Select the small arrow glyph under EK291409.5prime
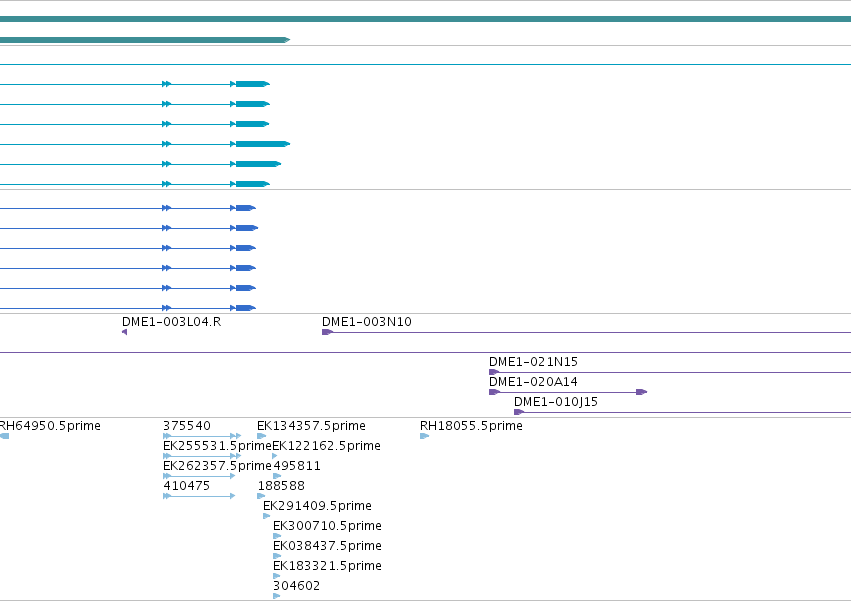 coord(266,516)
